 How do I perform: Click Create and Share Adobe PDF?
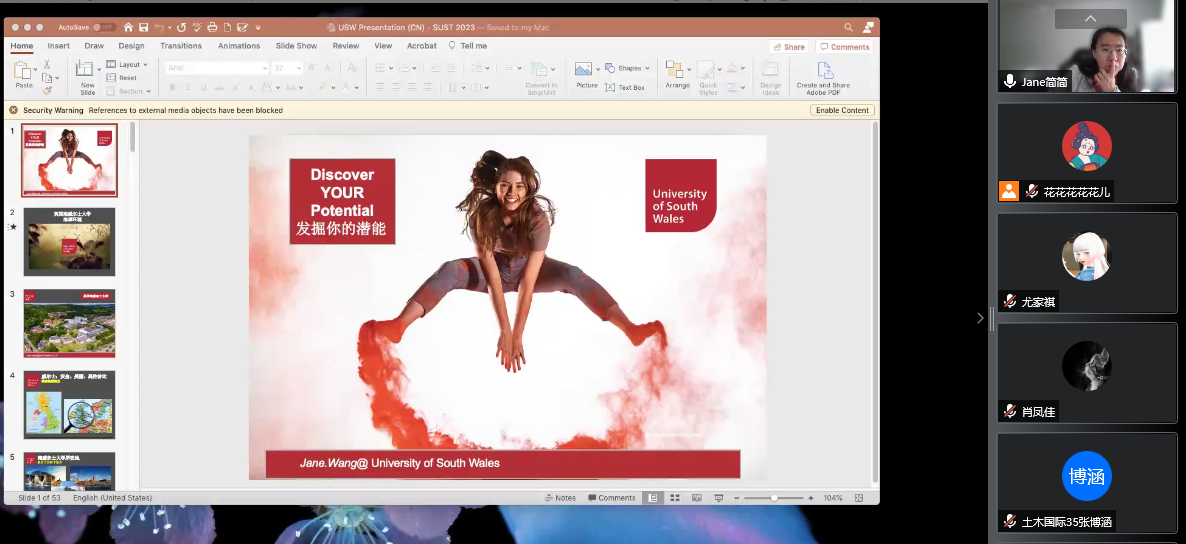pyautogui.click(x=823, y=79)
